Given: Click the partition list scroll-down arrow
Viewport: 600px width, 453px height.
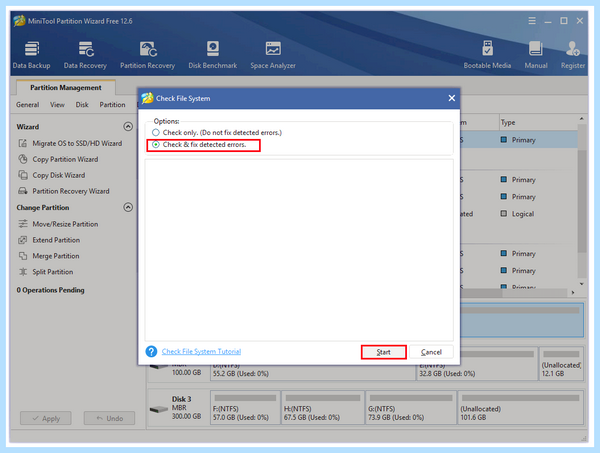Looking at the screenshot, I should click(x=582, y=284).
